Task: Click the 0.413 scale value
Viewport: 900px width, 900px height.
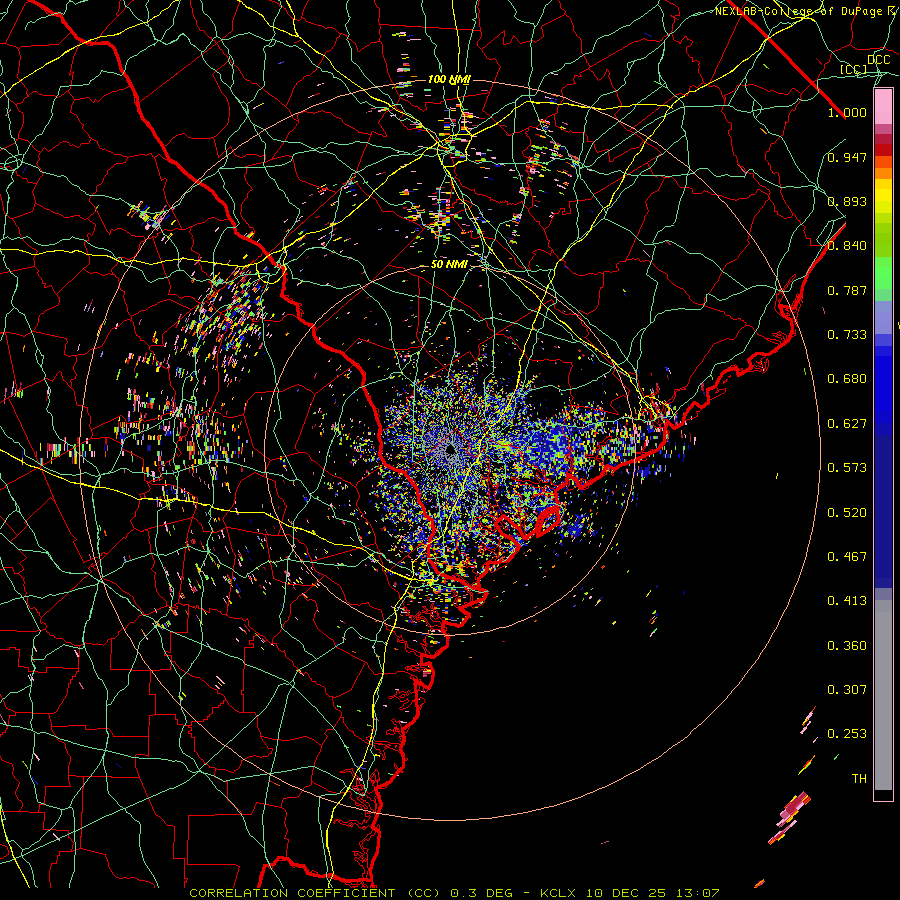Action: 847,601
